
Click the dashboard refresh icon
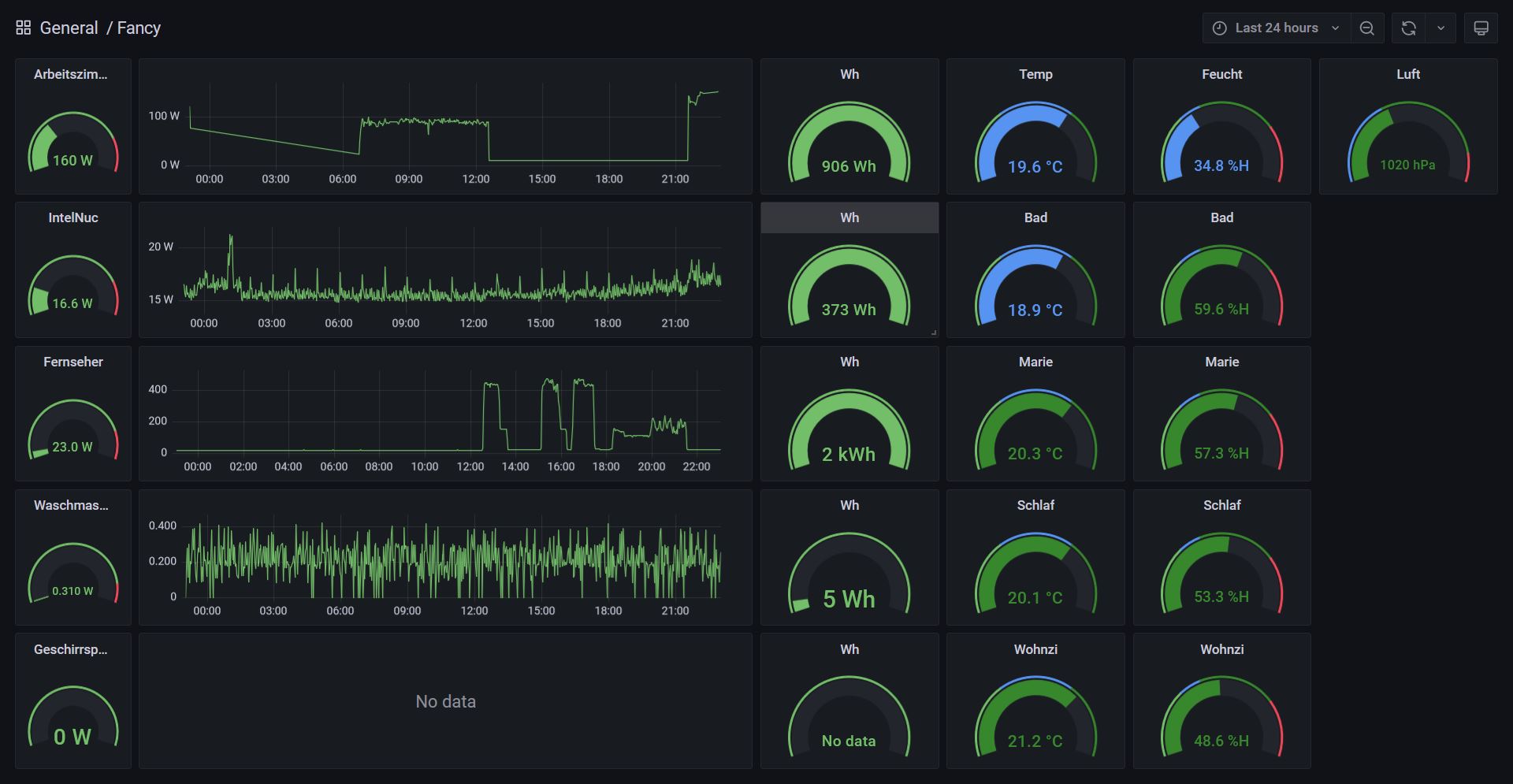coord(1407,28)
